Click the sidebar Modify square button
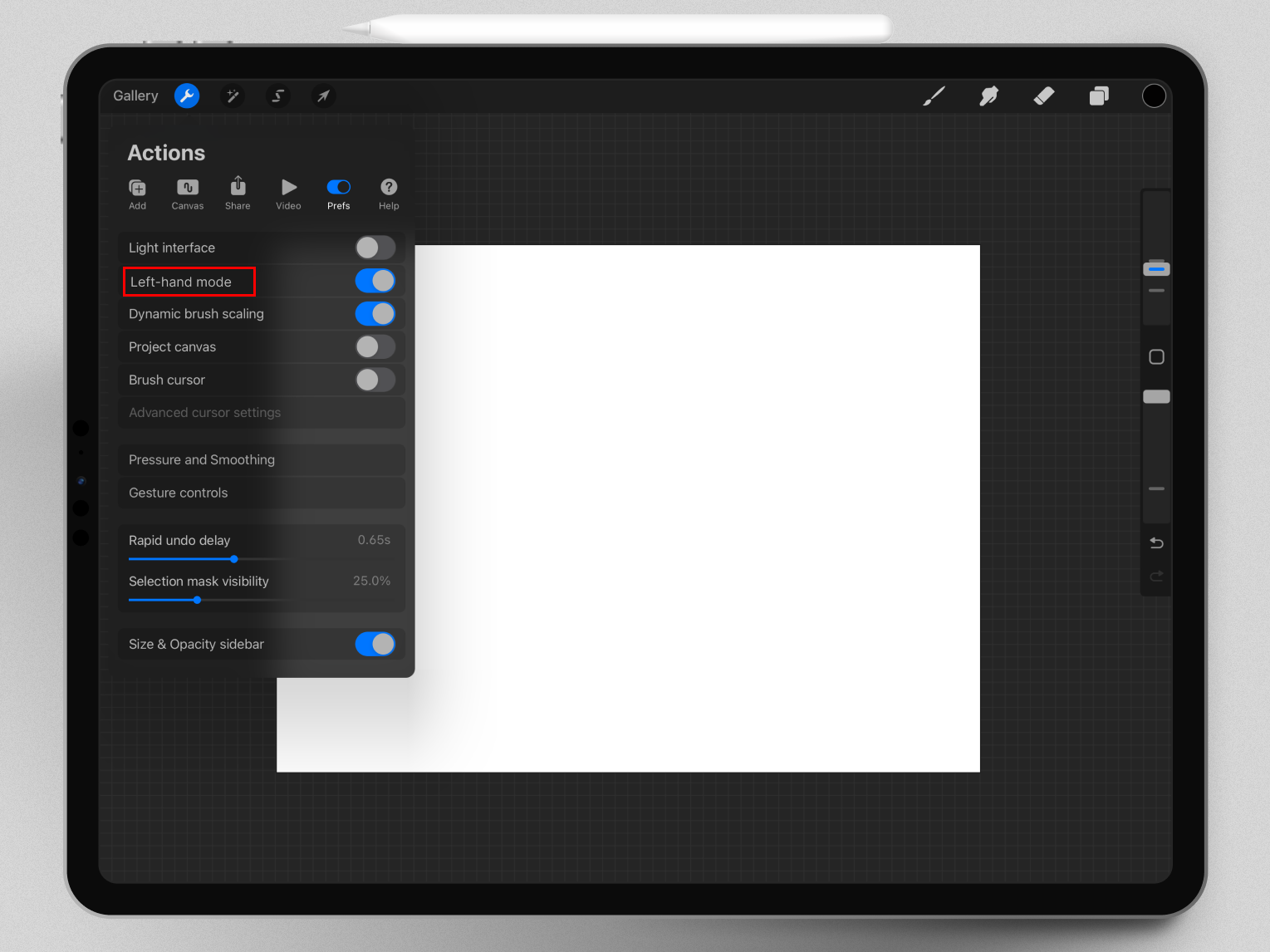Screen dimensions: 1270x952 (1156, 357)
